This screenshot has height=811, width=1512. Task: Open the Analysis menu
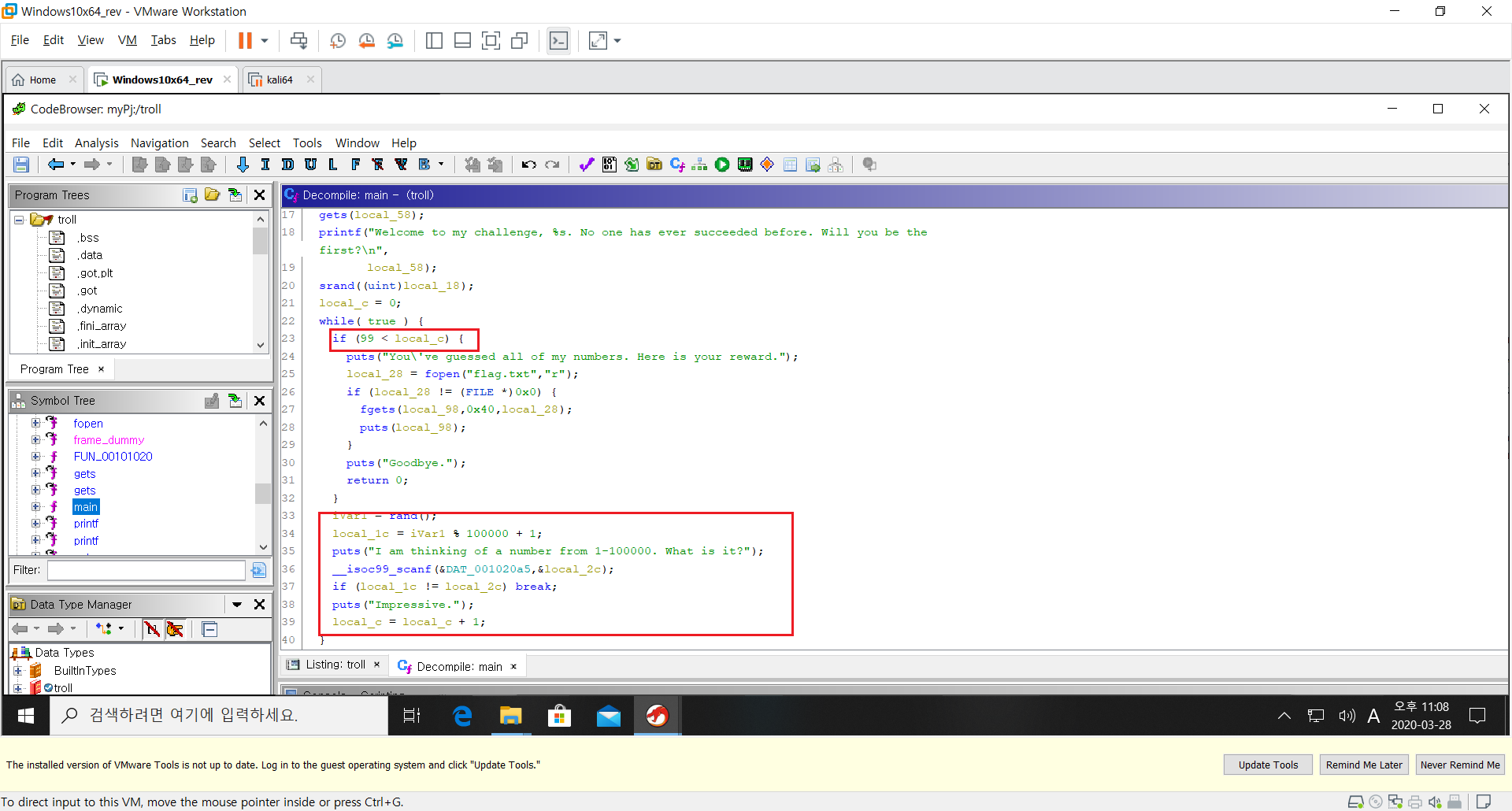pyautogui.click(x=96, y=143)
